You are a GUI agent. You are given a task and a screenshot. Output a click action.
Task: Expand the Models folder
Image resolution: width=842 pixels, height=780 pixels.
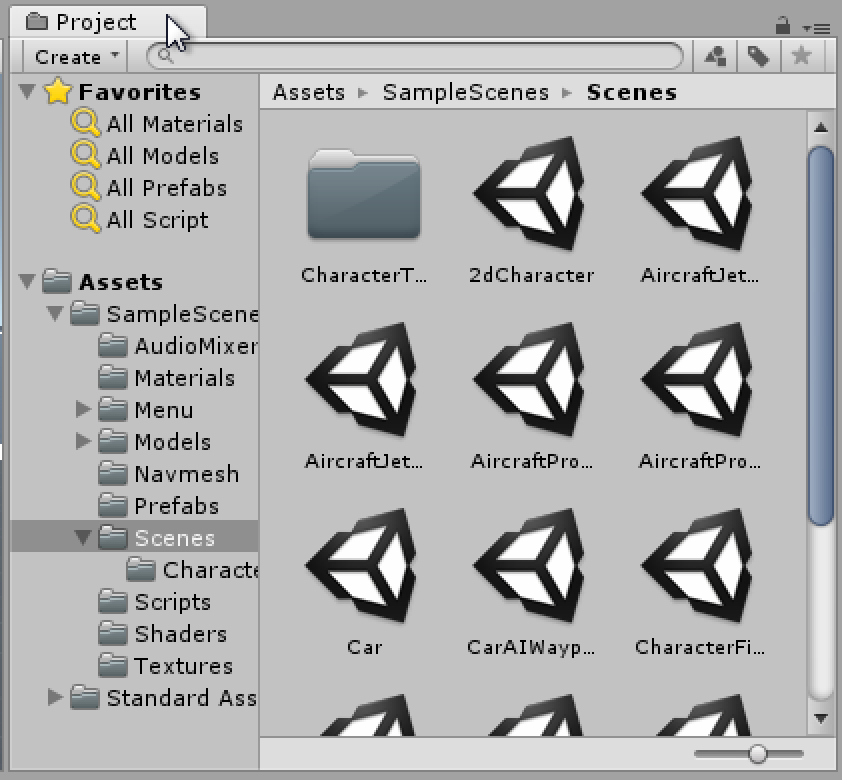[x=85, y=442]
